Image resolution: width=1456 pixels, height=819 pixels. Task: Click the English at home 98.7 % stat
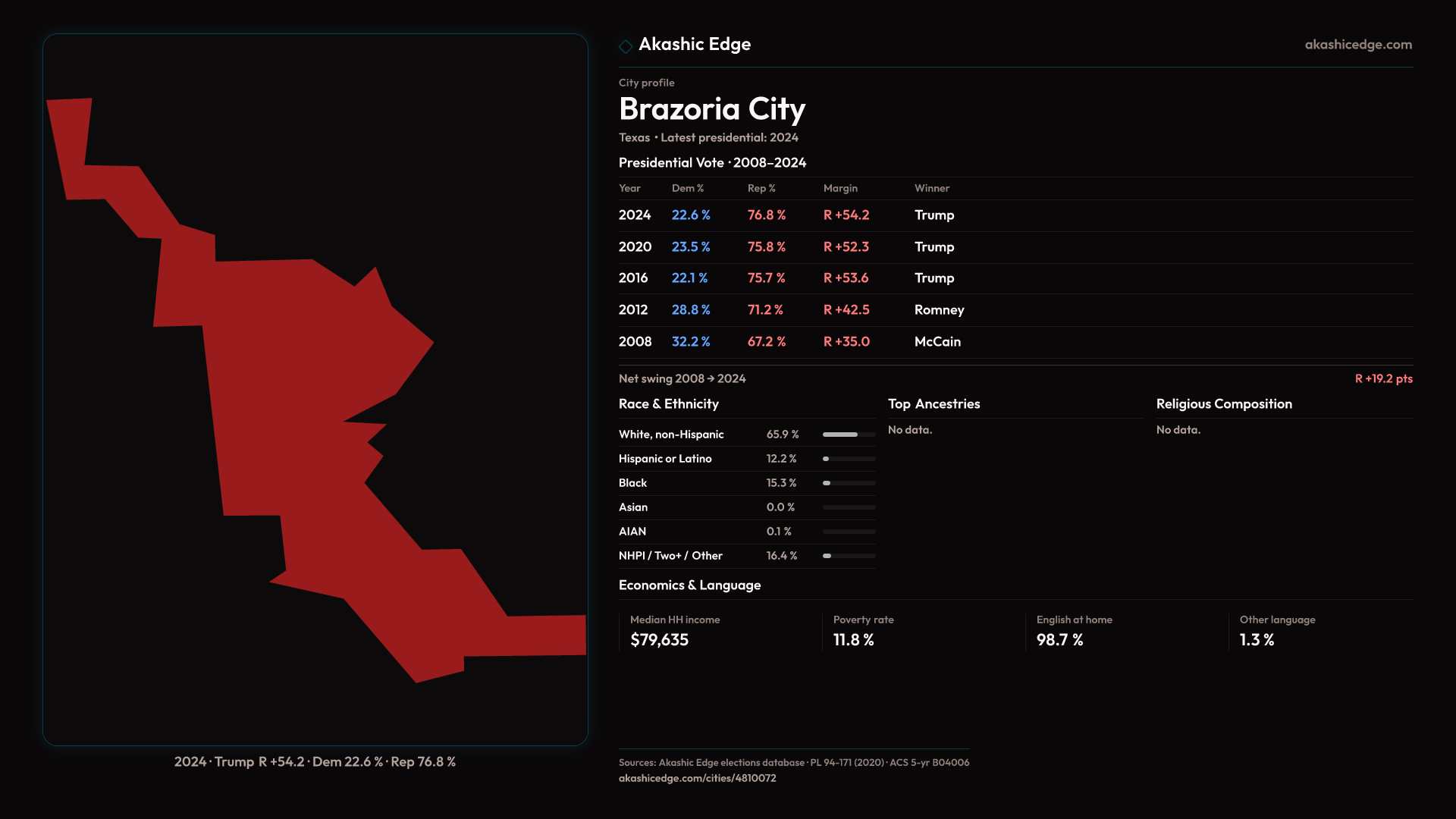(x=1059, y=640)
